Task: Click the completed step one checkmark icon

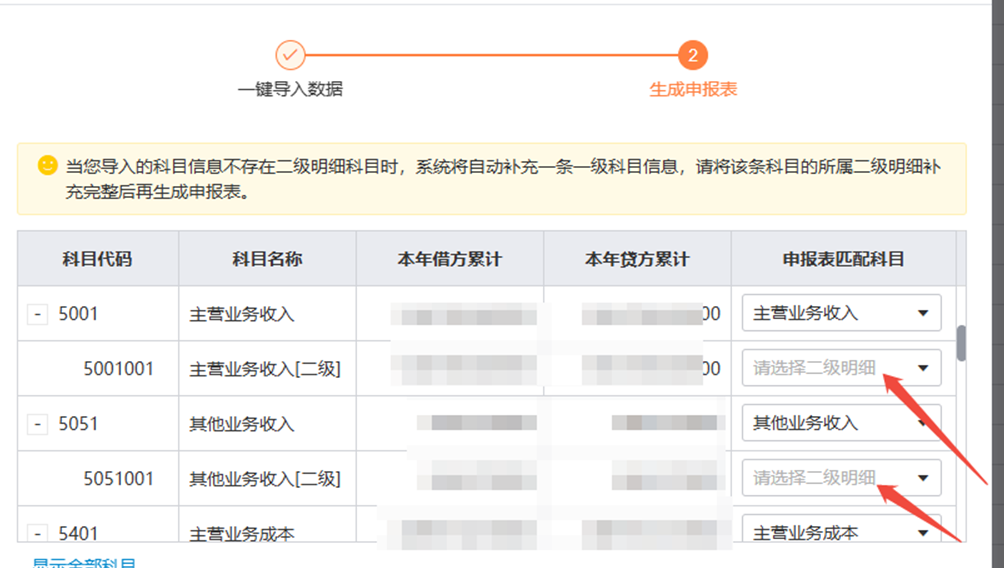Action: coord(290,55)
